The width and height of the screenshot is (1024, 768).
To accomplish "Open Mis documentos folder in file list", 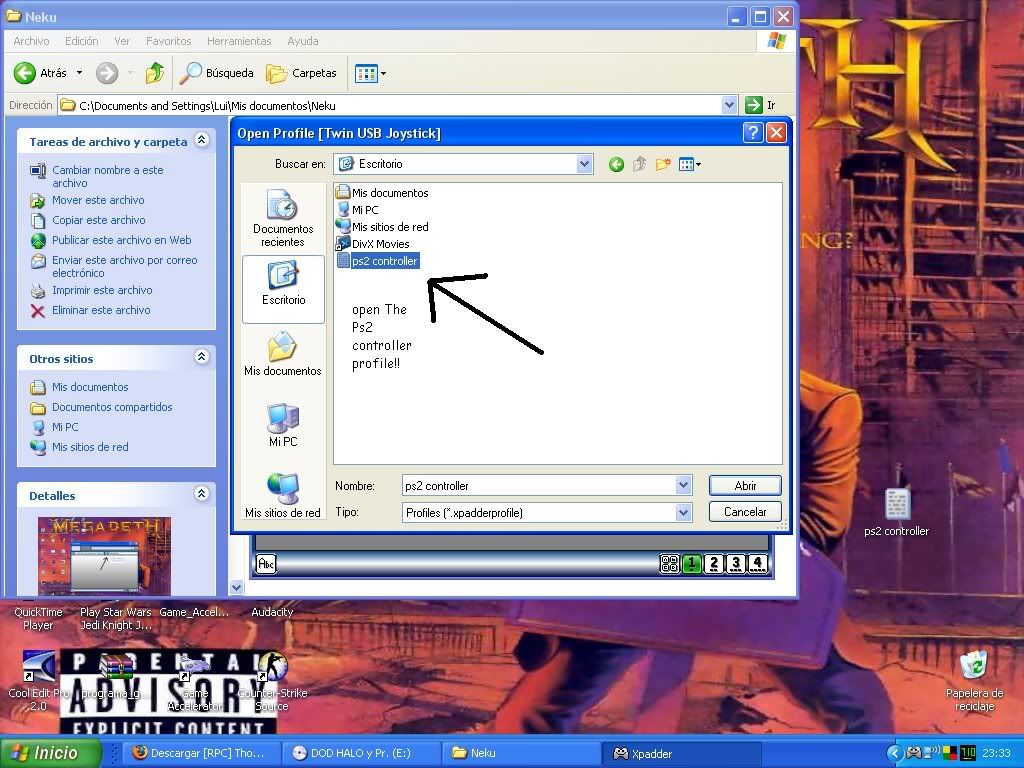I will (382, 193).
